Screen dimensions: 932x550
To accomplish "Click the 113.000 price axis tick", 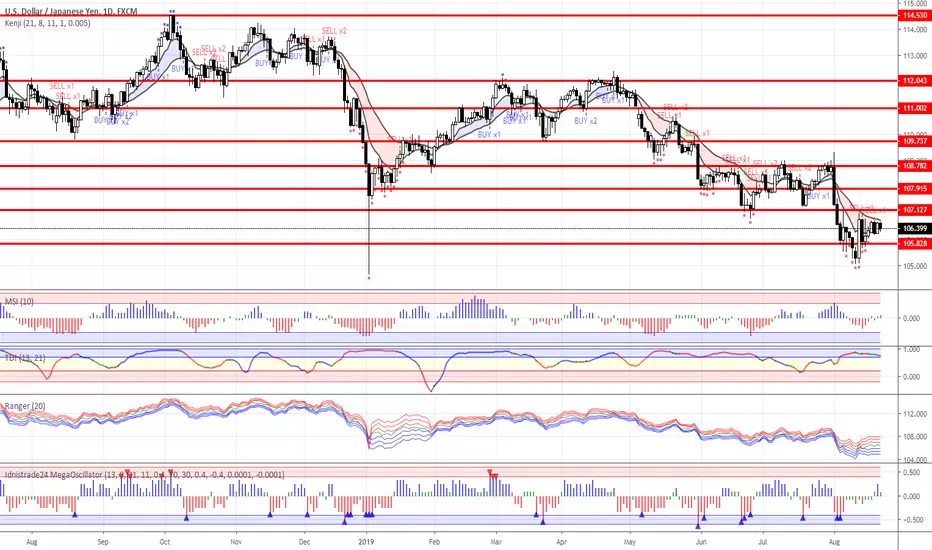I will 915,56.
